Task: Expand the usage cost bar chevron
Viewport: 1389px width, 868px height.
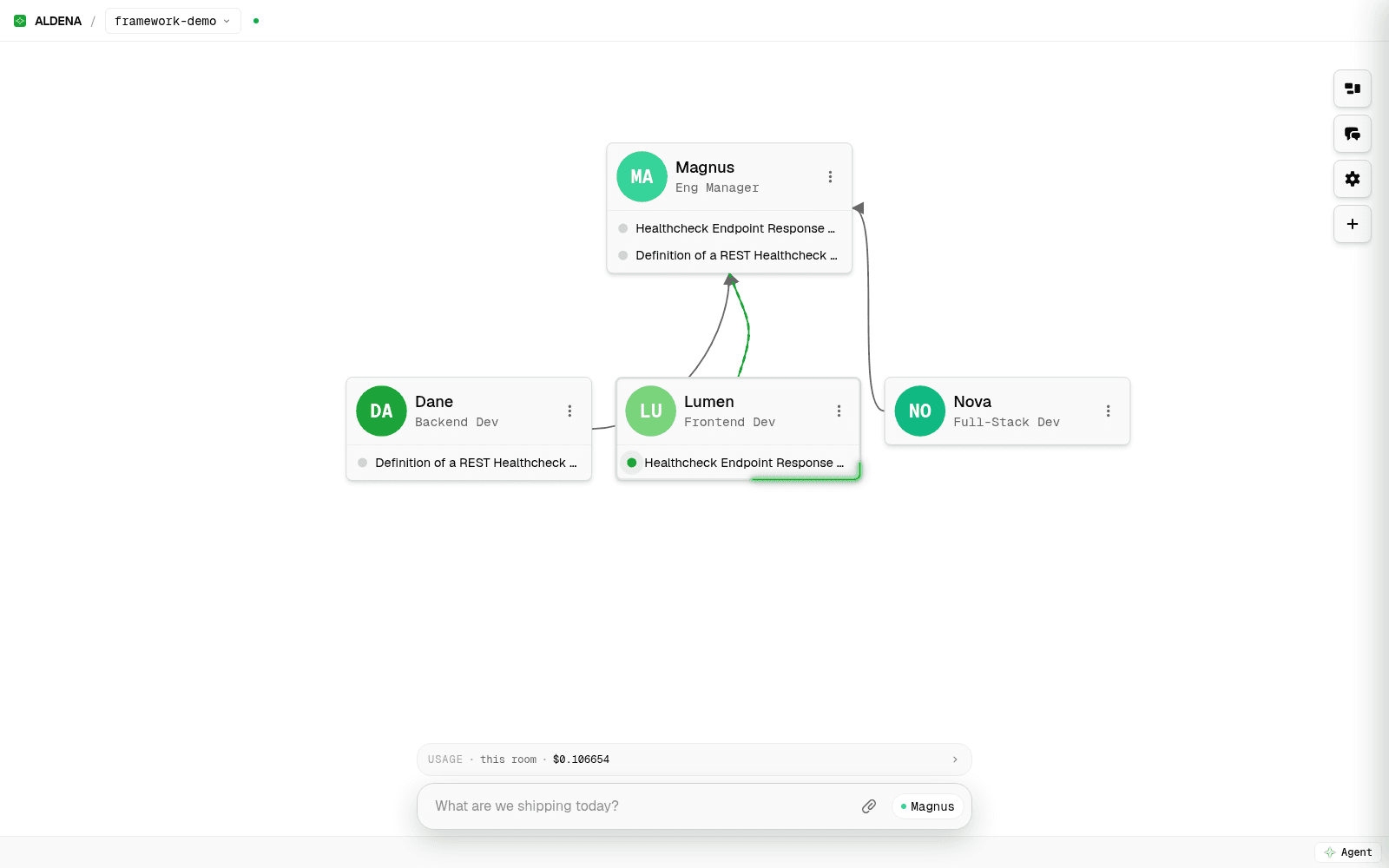Action: tap(955, 759)
